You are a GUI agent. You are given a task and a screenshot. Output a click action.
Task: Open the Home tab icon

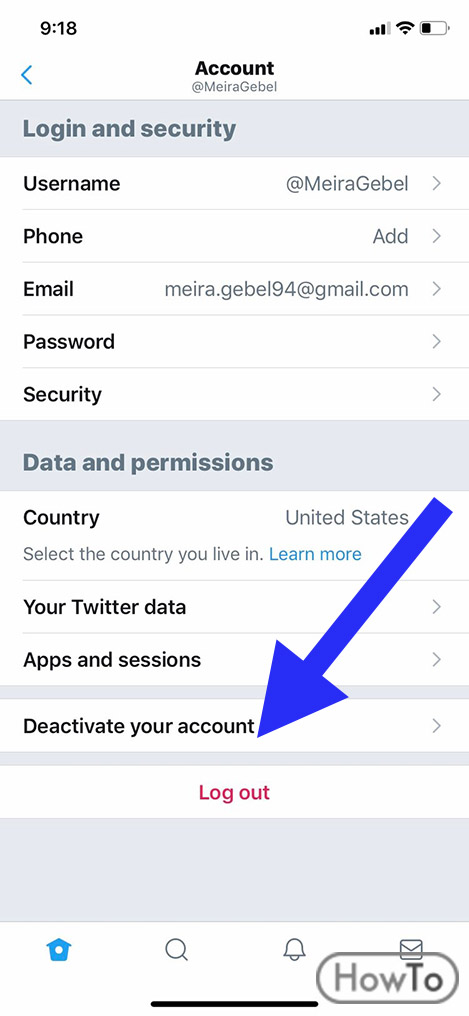point(59,950)
